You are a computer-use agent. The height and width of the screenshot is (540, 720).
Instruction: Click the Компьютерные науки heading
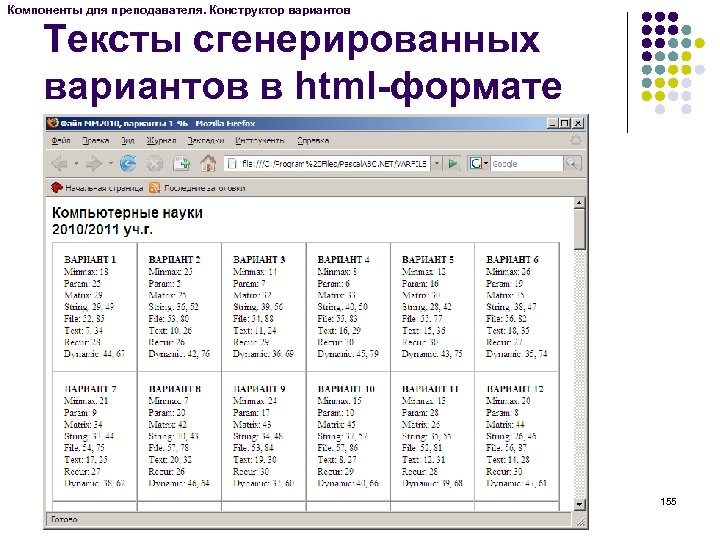(127, 213)
